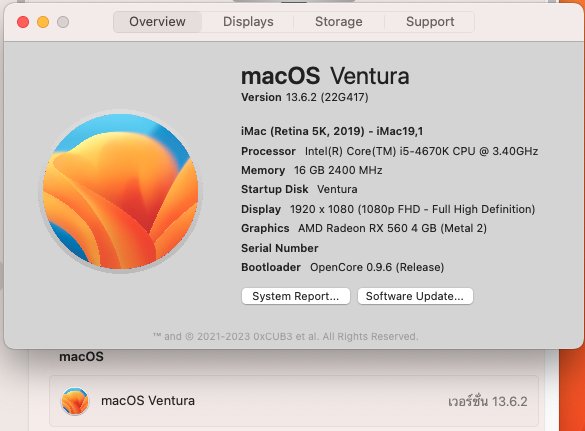Click the macOS Ventura title heading
The image size is (585, 431).
coord(325,76)
